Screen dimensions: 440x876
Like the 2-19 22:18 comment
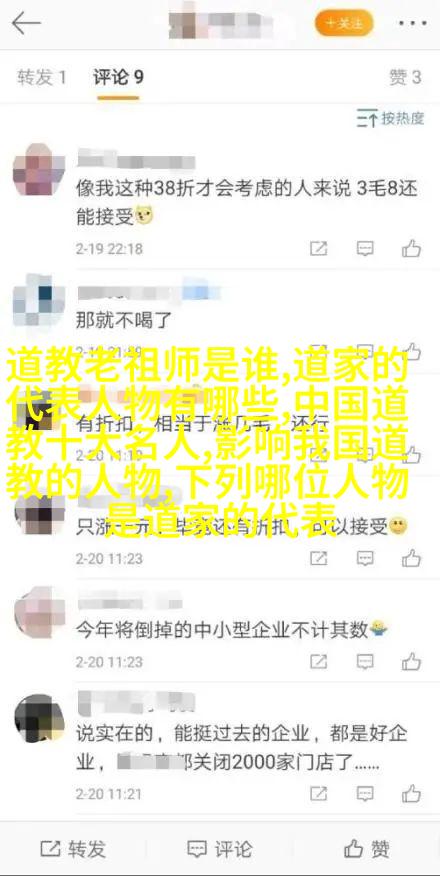(412, 248)
